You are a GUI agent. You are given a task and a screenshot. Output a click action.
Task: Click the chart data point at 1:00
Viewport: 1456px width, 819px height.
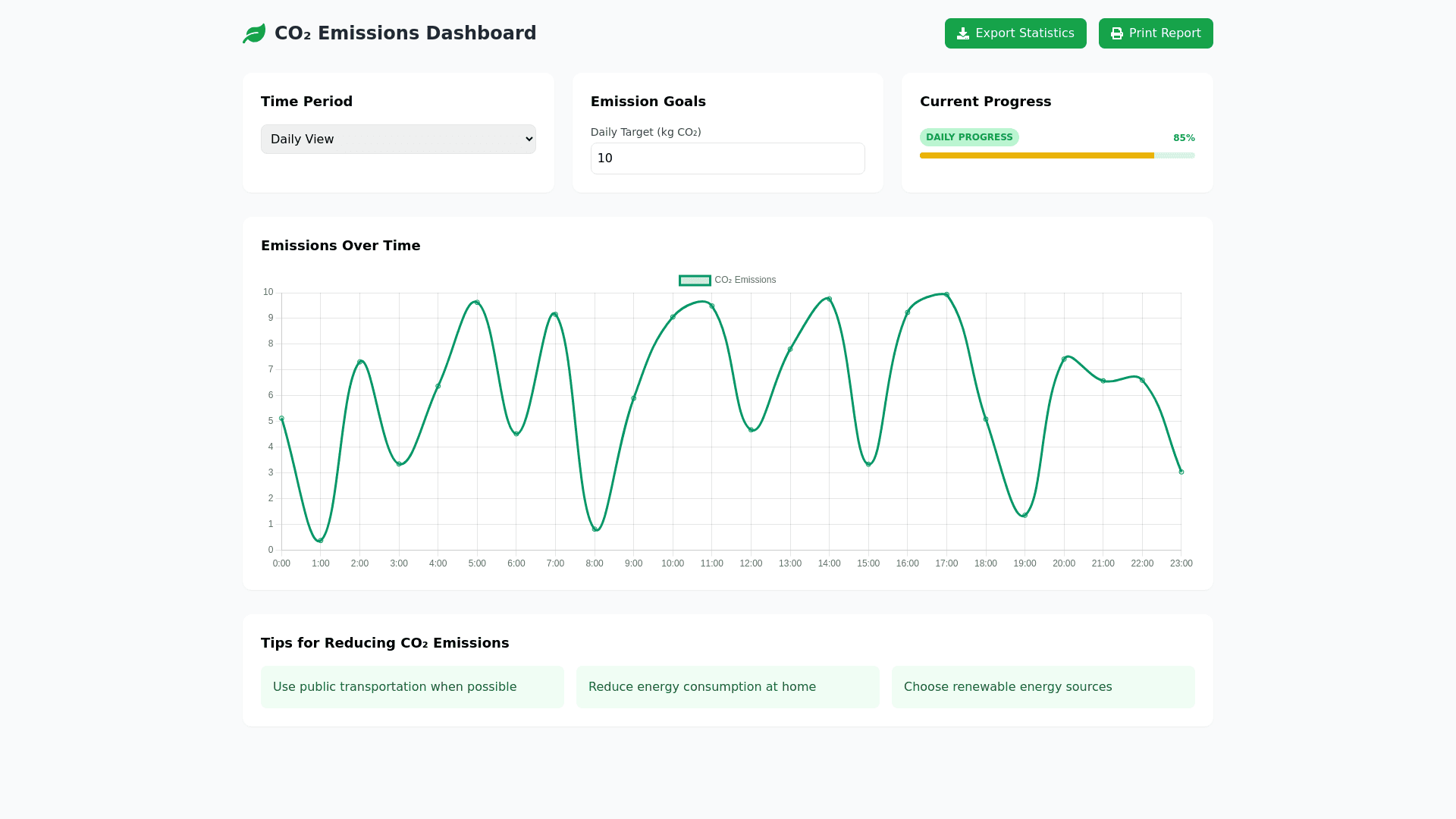[x=321, y=541]
